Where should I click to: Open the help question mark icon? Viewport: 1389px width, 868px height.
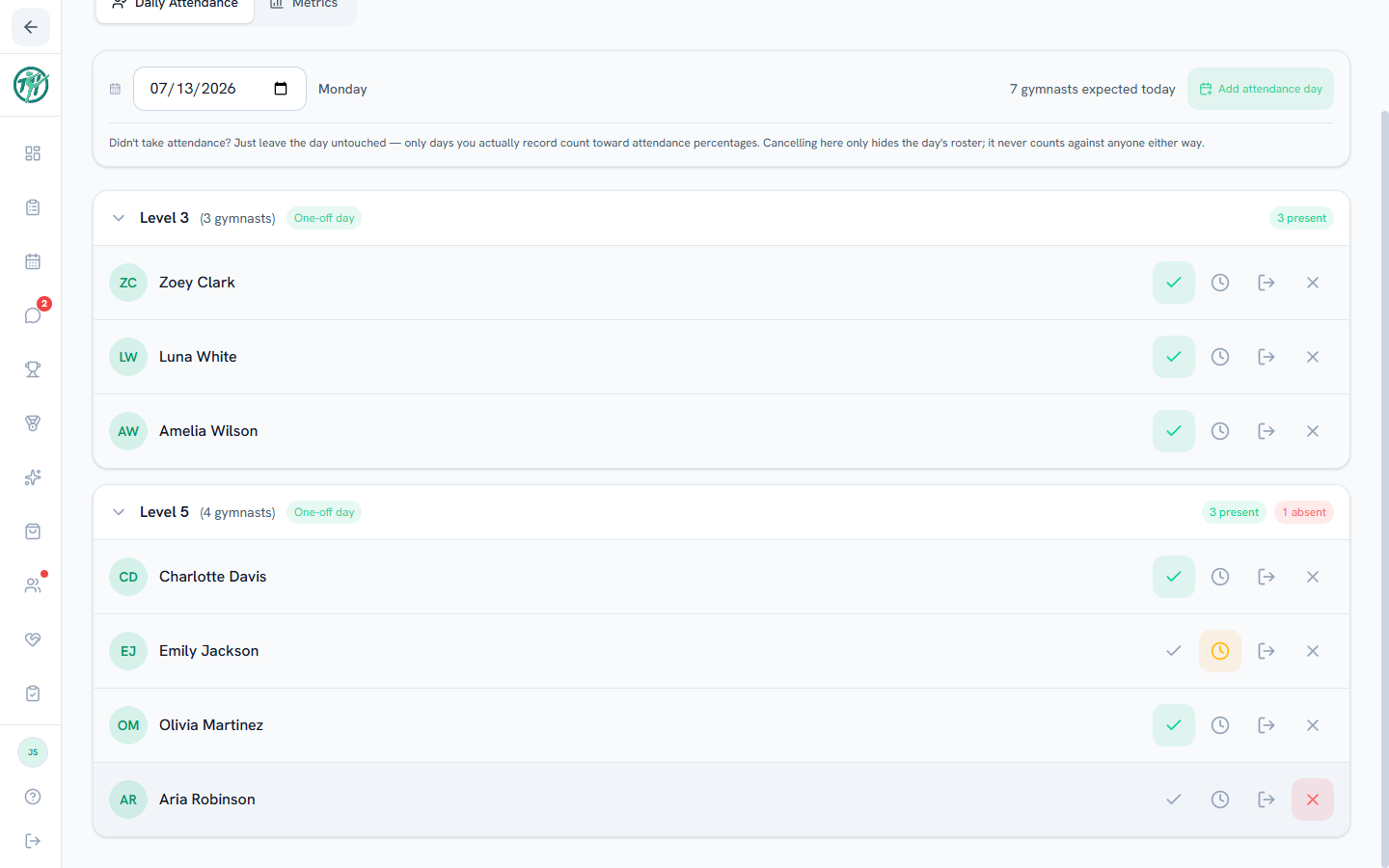point(33,797)
